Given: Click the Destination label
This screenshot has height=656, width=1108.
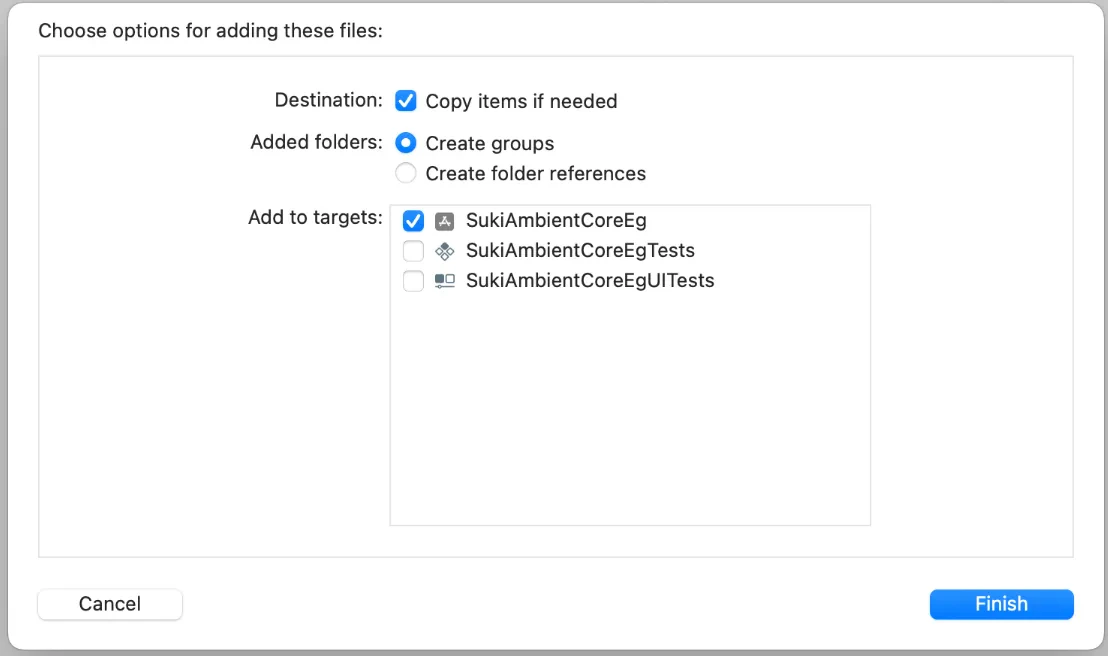Looking at the screenshot, I should (328, 100).
